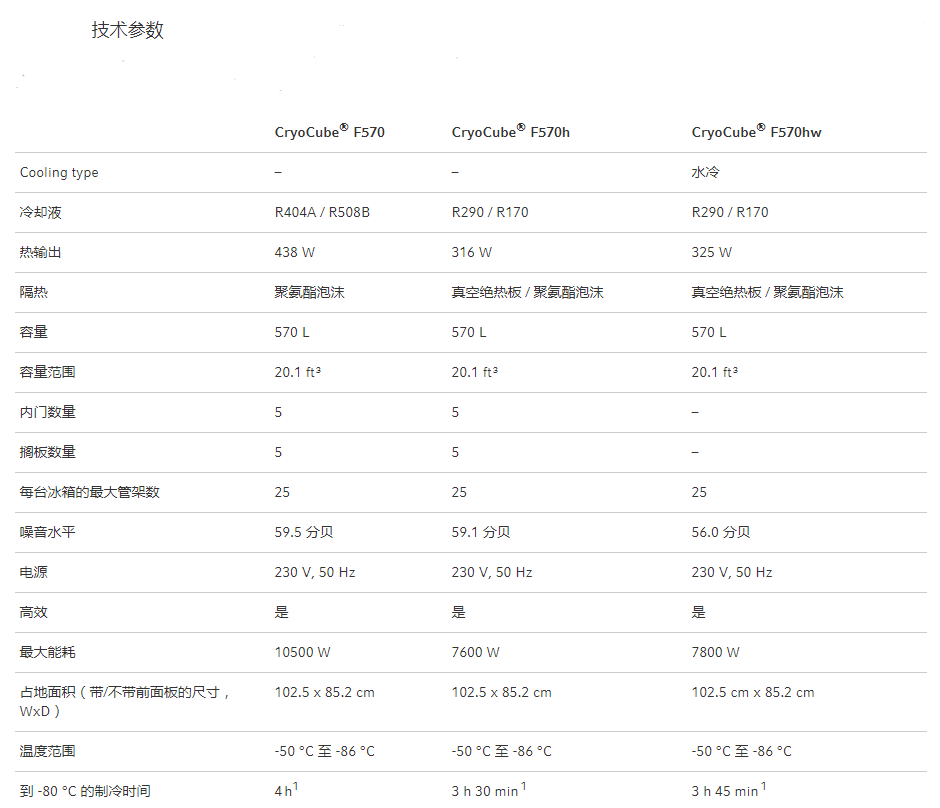Select the CryoCube F570 column header

click(x=329, y=131)
